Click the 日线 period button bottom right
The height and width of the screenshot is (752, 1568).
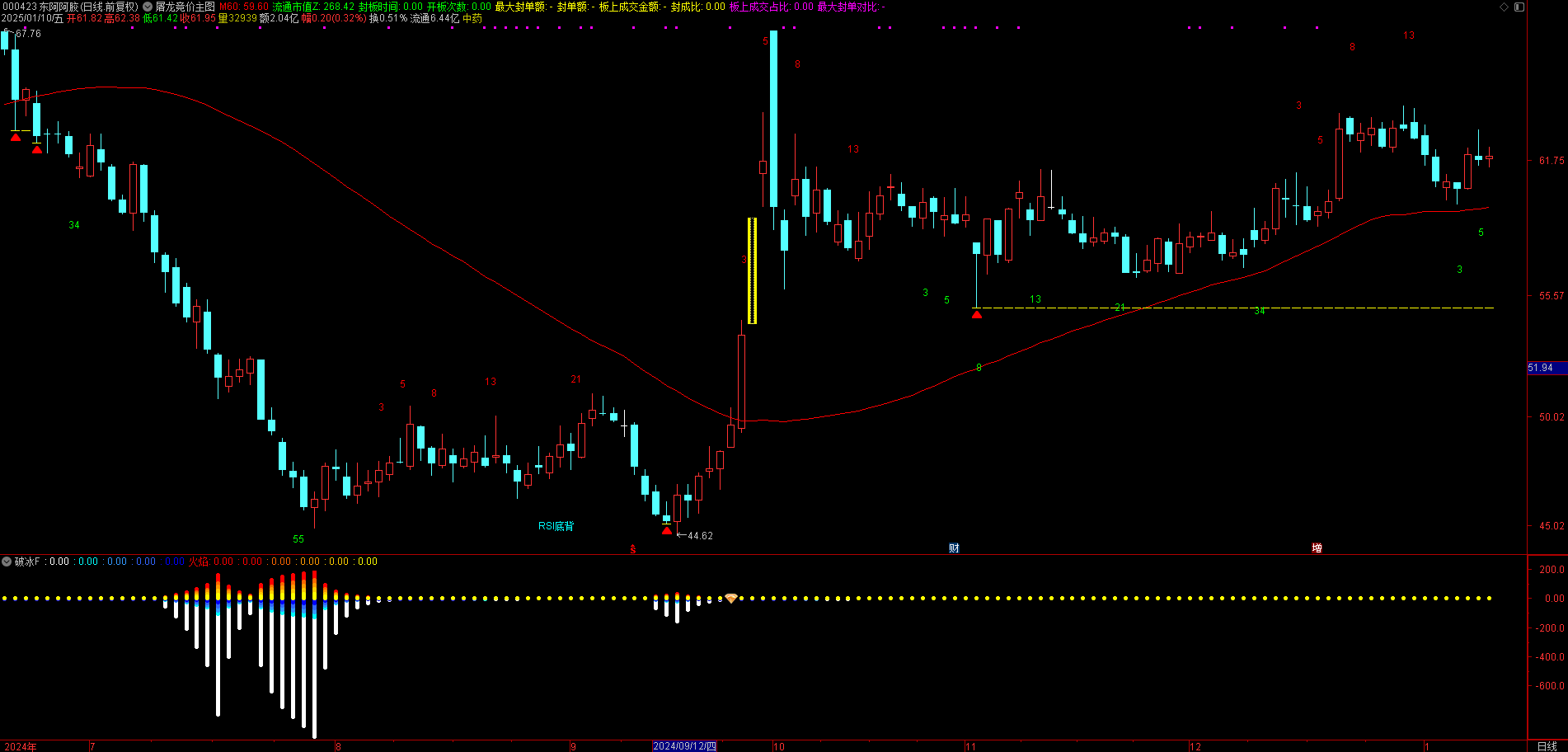tap(1547, 746)
